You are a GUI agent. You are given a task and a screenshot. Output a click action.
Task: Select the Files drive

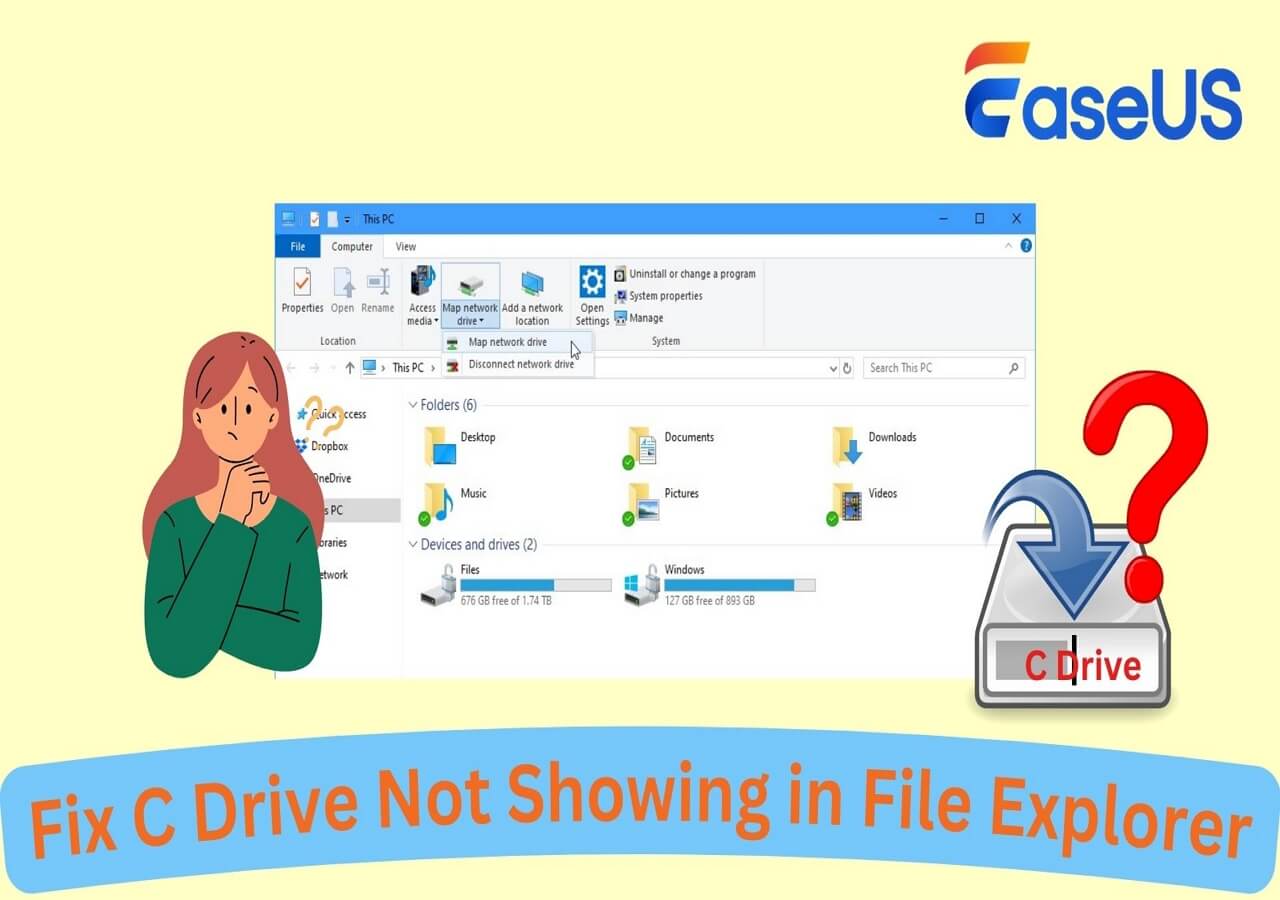click(x=515, y=585)
